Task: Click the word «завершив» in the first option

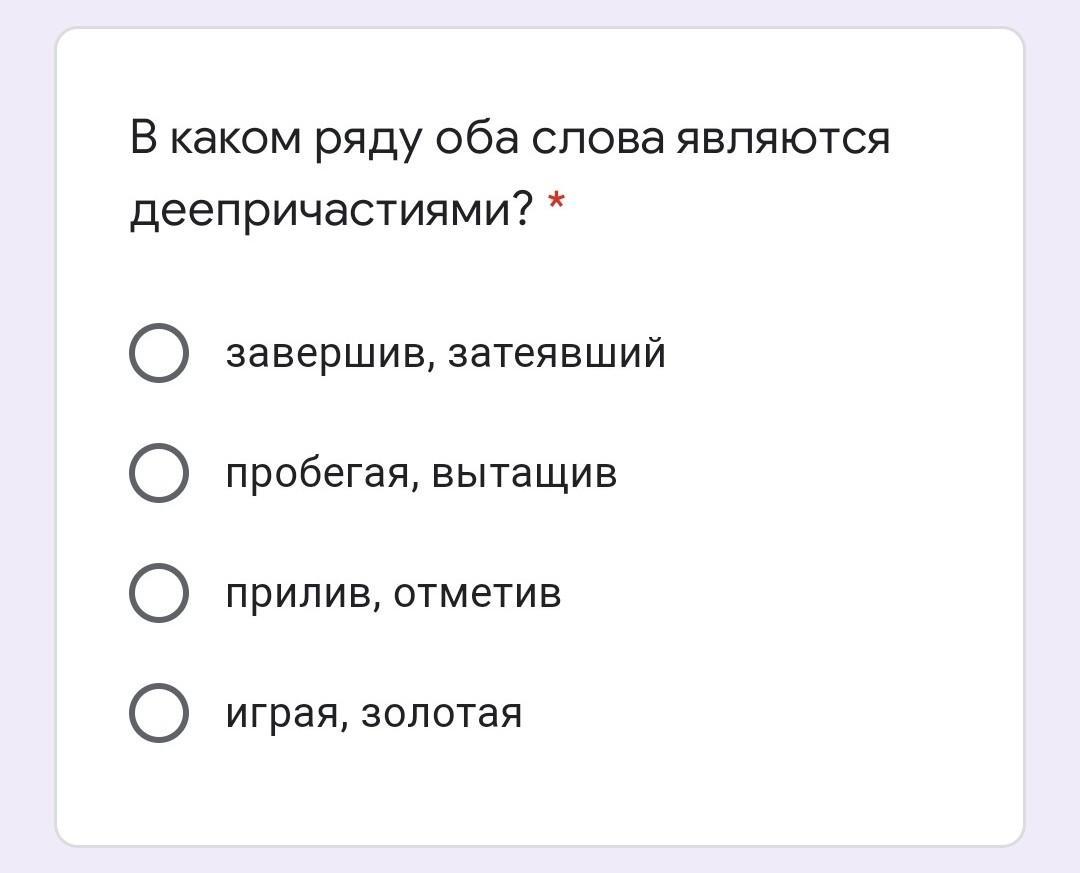Action: pyautogui.click(x=325, y=353)
